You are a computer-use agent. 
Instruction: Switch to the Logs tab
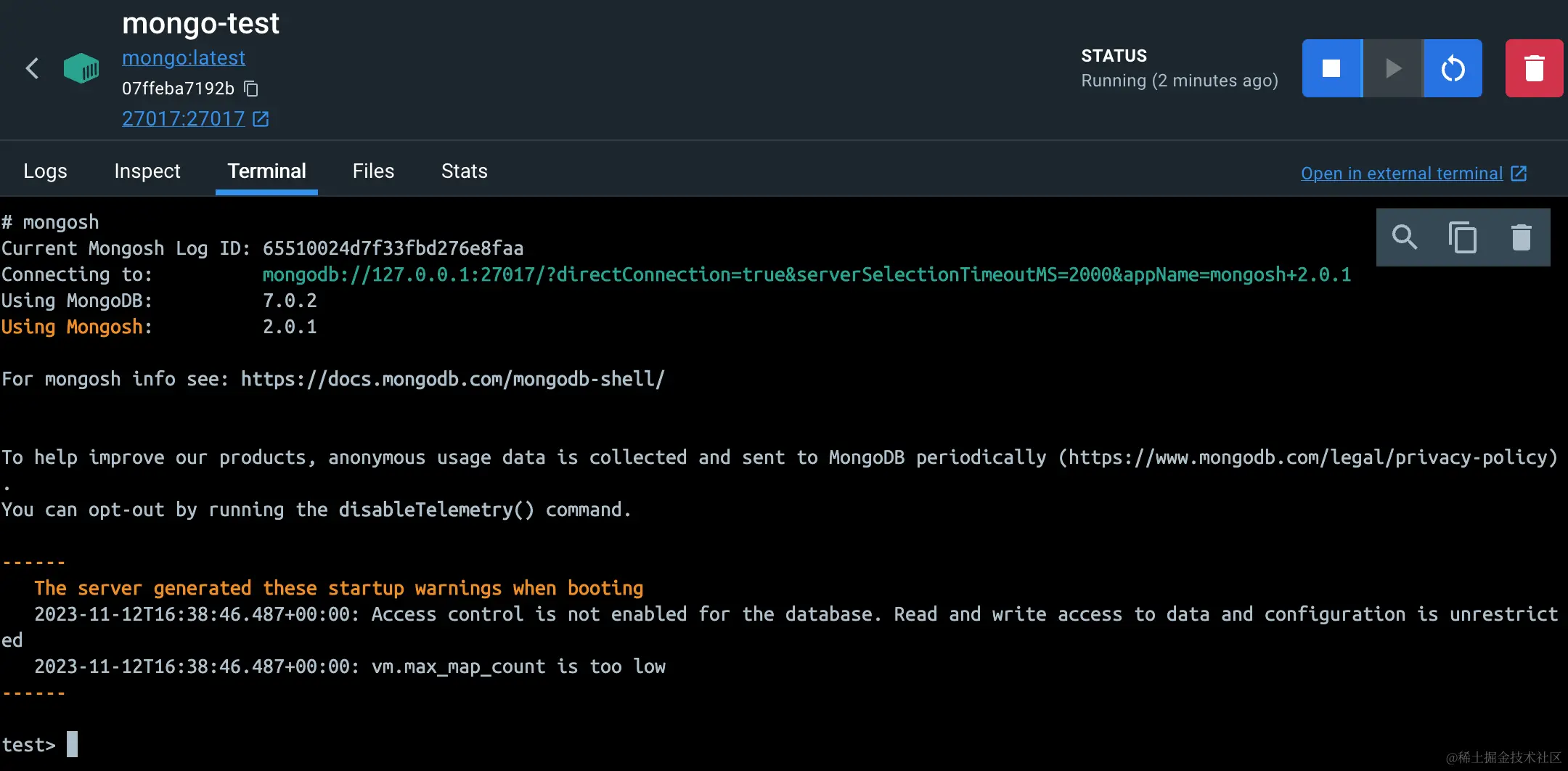point(45,171)
